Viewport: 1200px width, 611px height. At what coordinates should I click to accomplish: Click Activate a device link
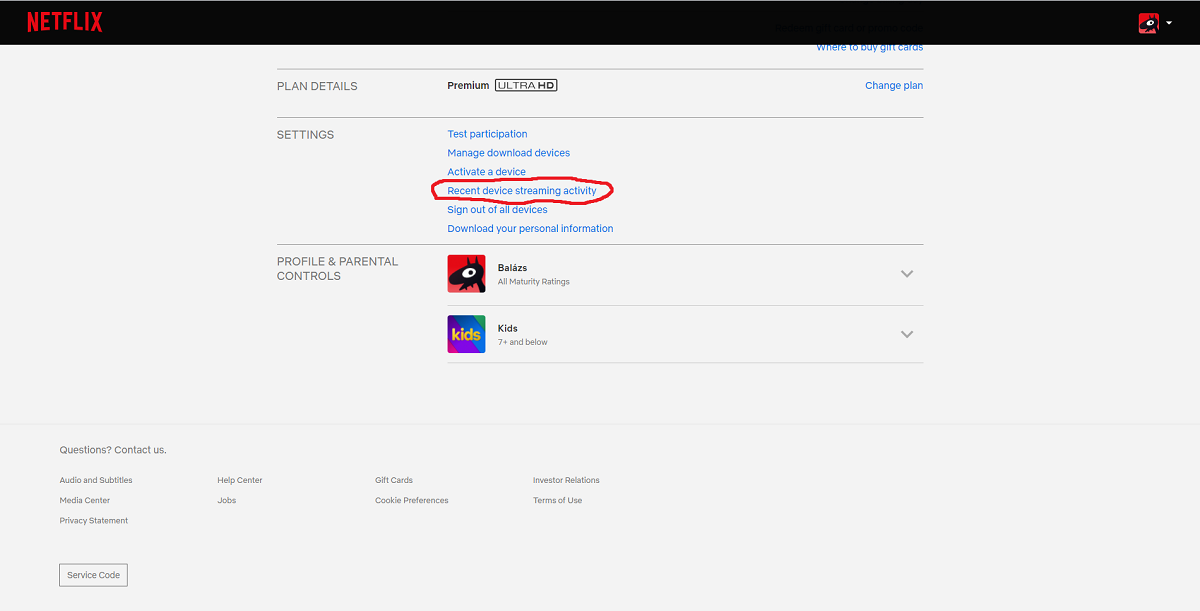point(486,172)
